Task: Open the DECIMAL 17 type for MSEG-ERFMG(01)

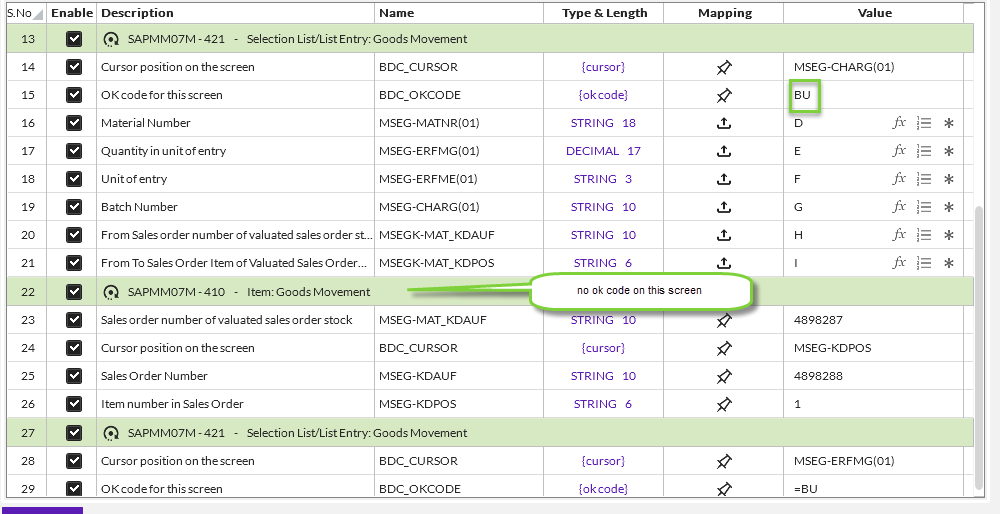Action: click(x=603, y=151)
